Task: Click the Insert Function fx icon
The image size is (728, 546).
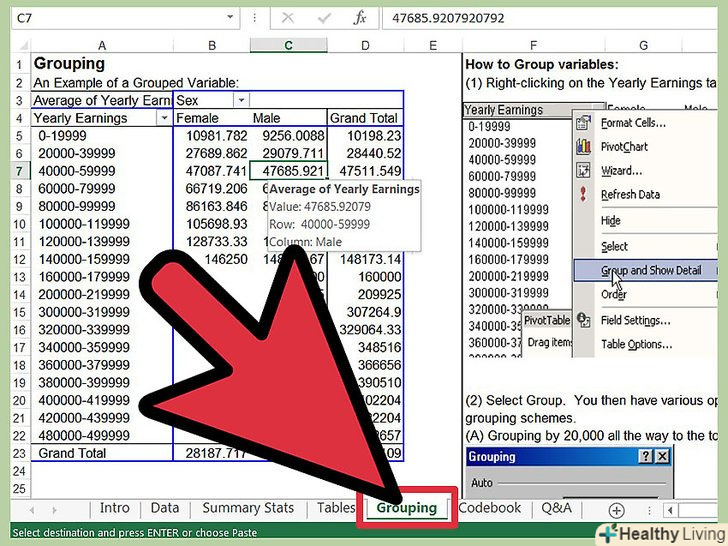Action: pos(360,18)
